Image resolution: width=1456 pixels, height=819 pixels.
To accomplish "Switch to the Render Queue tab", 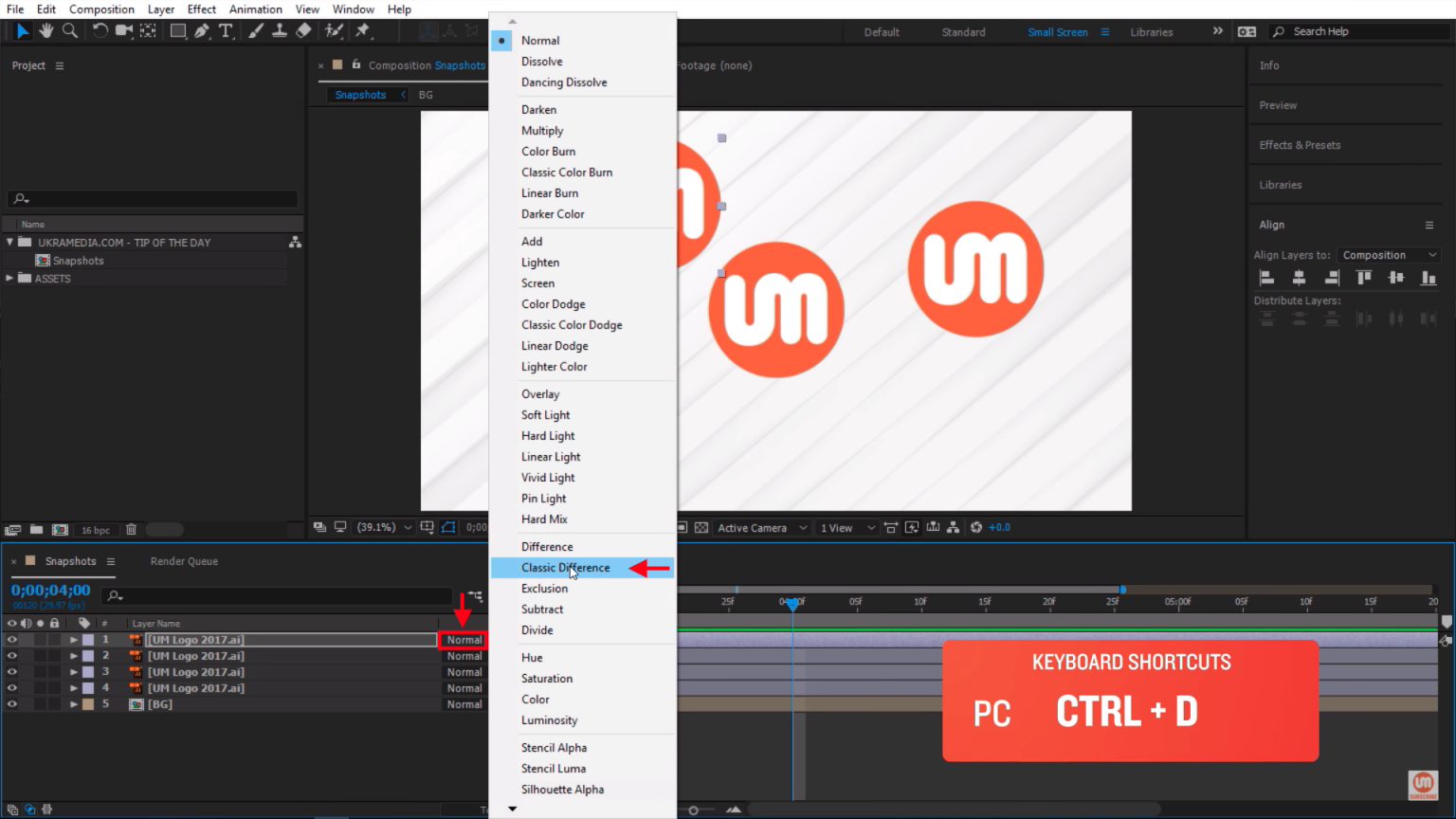I will (x=184, y=561).
